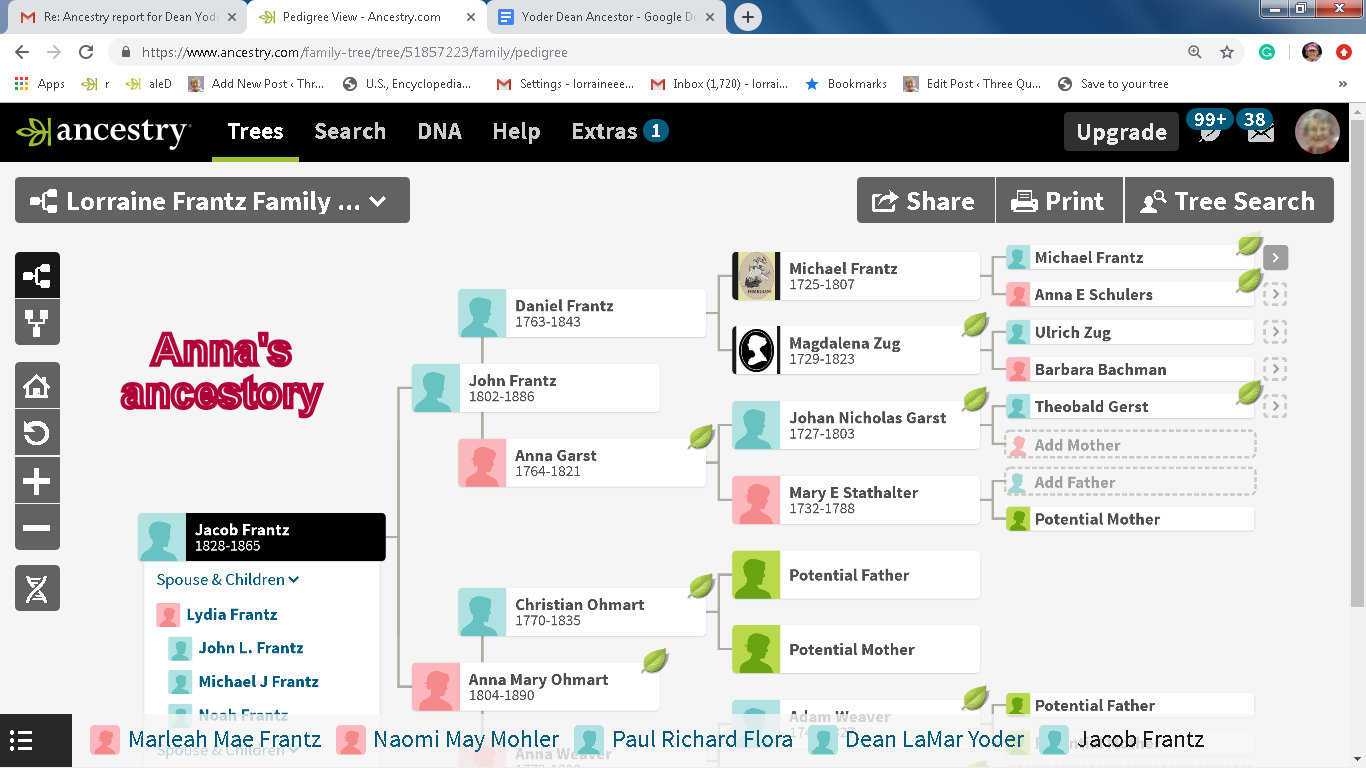1366x768 pixels.
Task: Open the Search menu
Action: (x=349, y=131)
